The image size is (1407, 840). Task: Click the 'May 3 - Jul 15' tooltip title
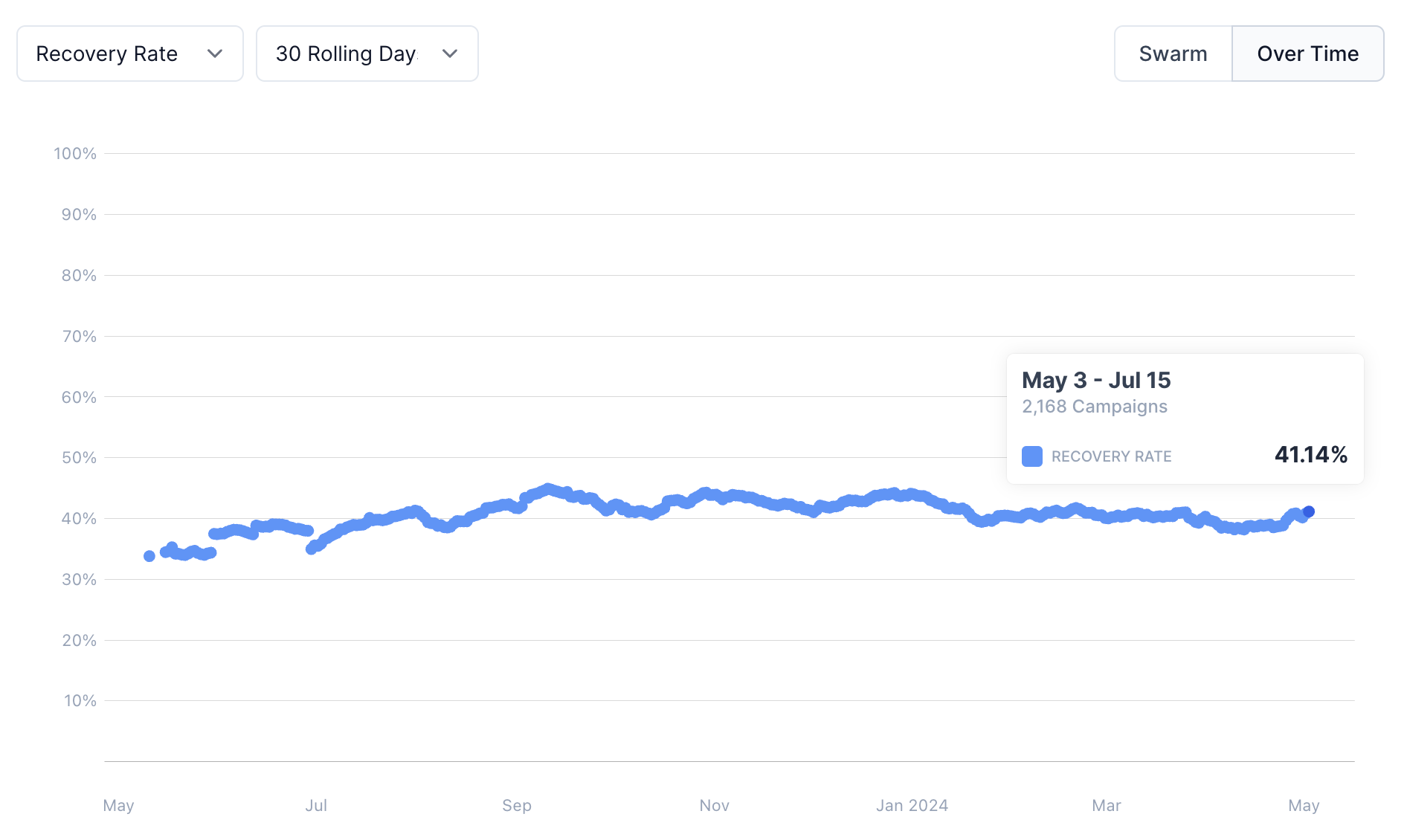click(x=1096, y=381)
